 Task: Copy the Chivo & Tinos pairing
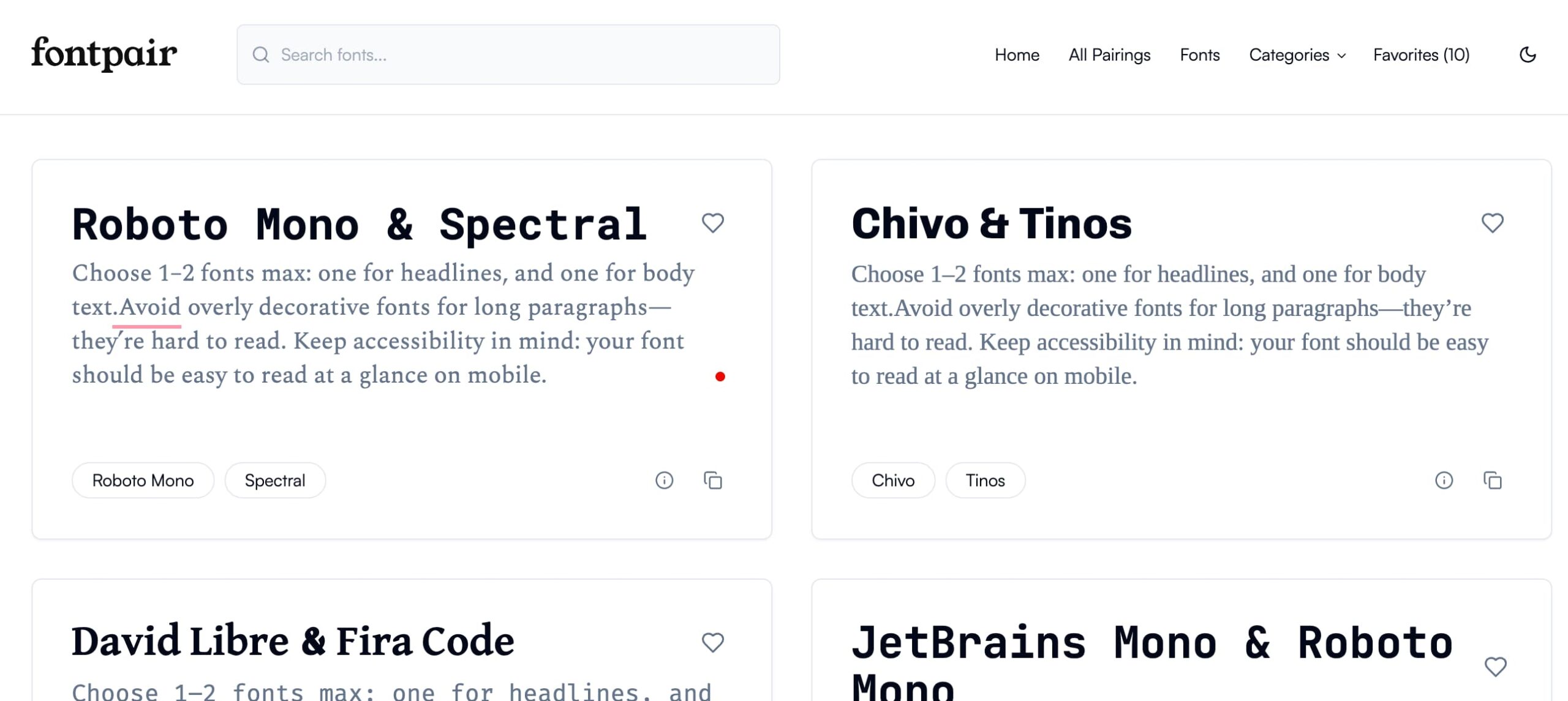pyautogui.click(x=1493, y=481)
